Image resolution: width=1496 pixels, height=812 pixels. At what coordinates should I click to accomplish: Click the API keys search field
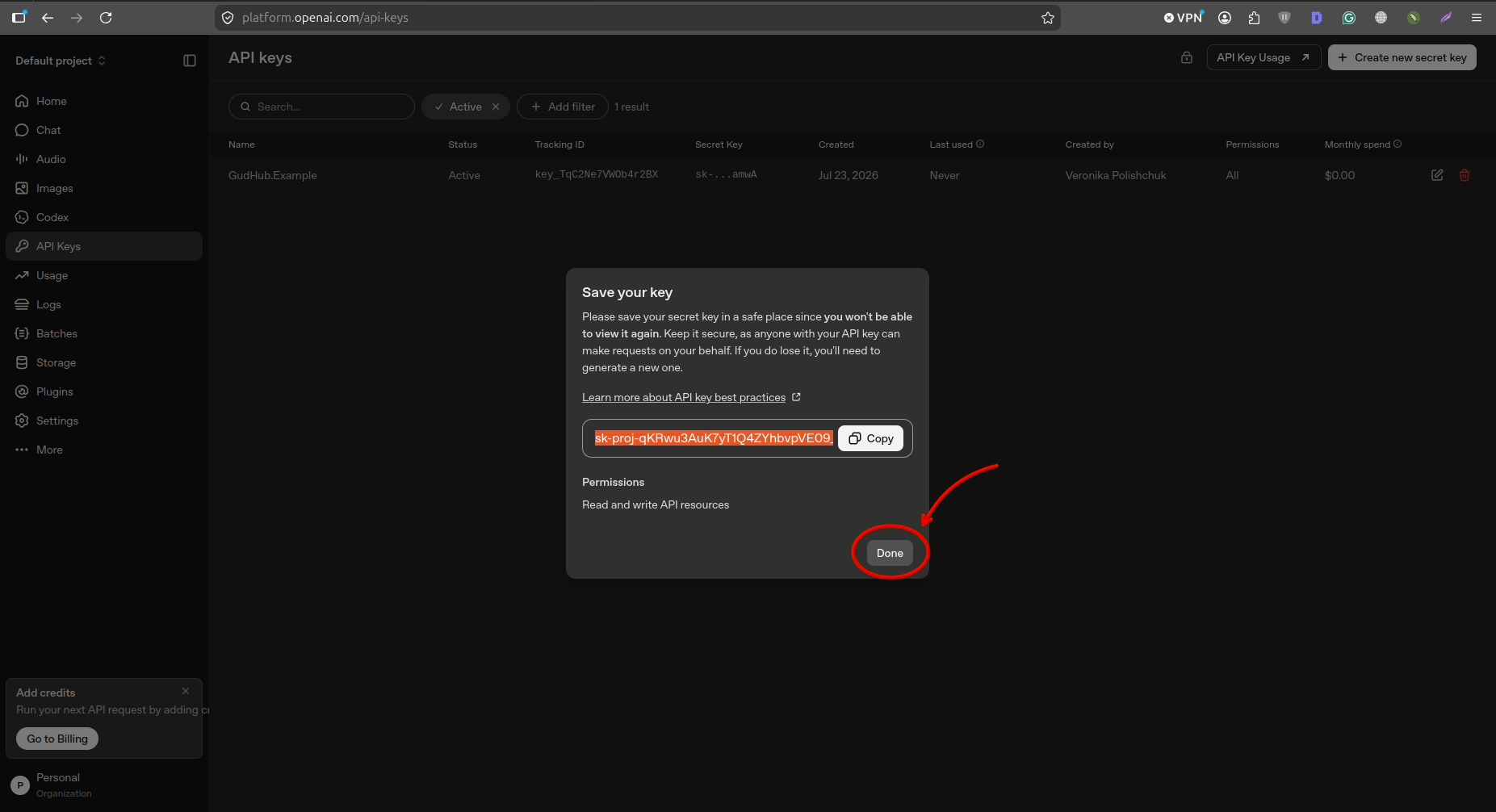tap(321, 107)
